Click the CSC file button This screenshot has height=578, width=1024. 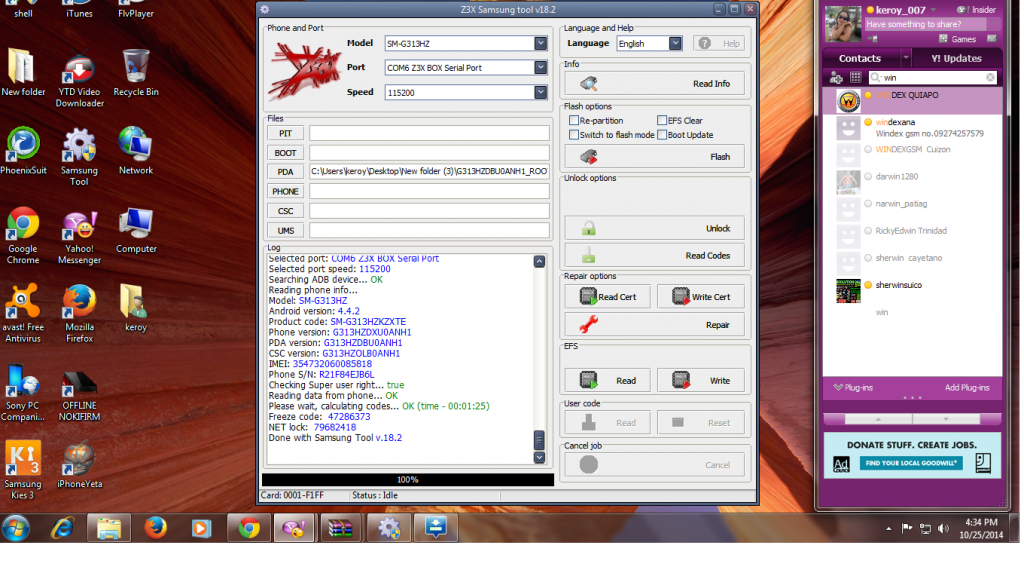tap(286, 211)
